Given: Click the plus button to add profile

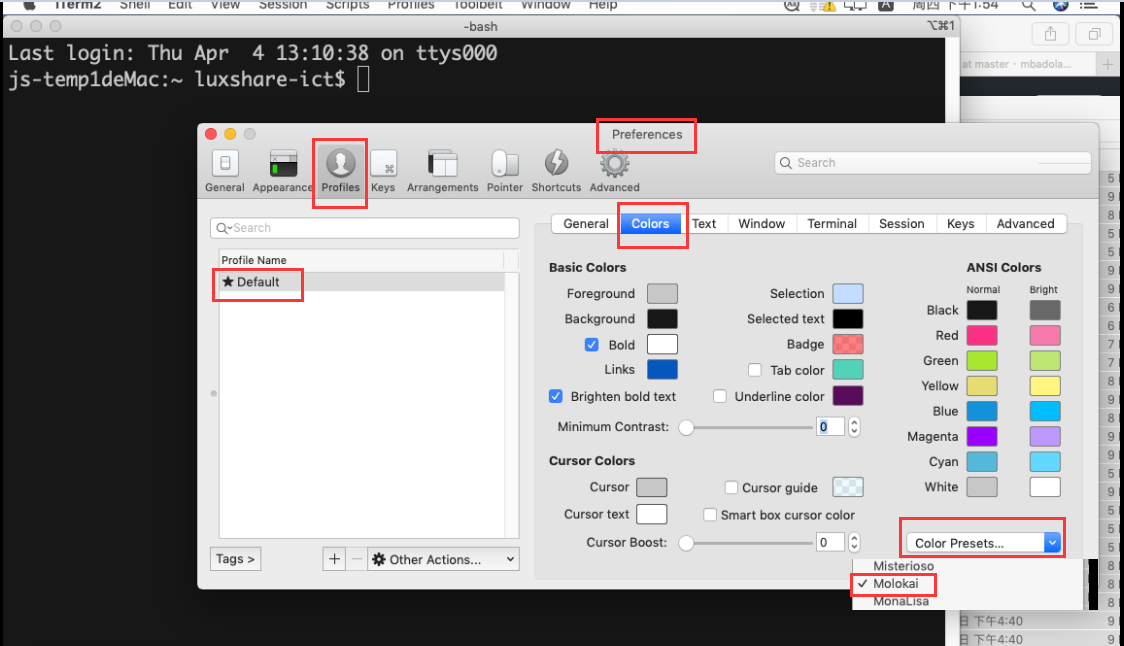Looking at the screenshot, I should 334,559.
